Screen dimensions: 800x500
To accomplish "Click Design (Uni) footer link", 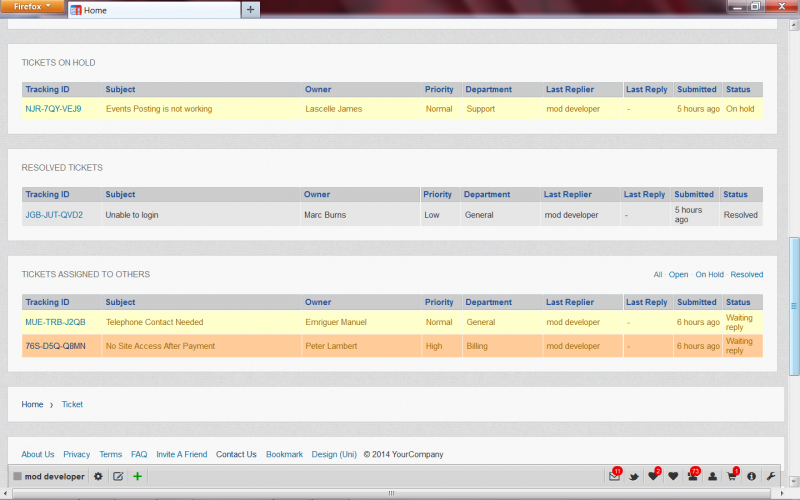I will 334,454.
